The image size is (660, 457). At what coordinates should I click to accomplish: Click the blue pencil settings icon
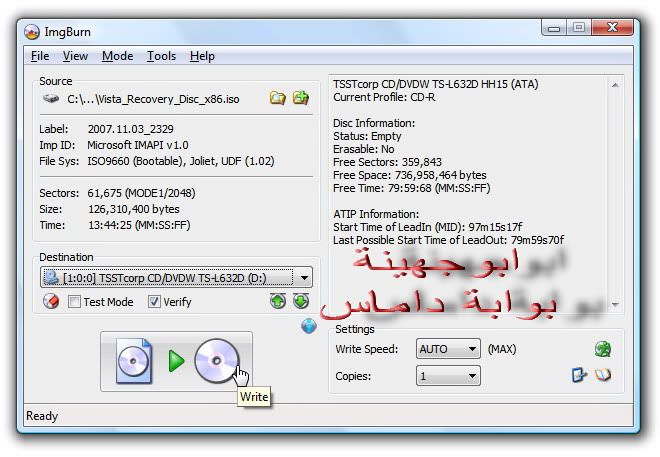tap(579, 375)
